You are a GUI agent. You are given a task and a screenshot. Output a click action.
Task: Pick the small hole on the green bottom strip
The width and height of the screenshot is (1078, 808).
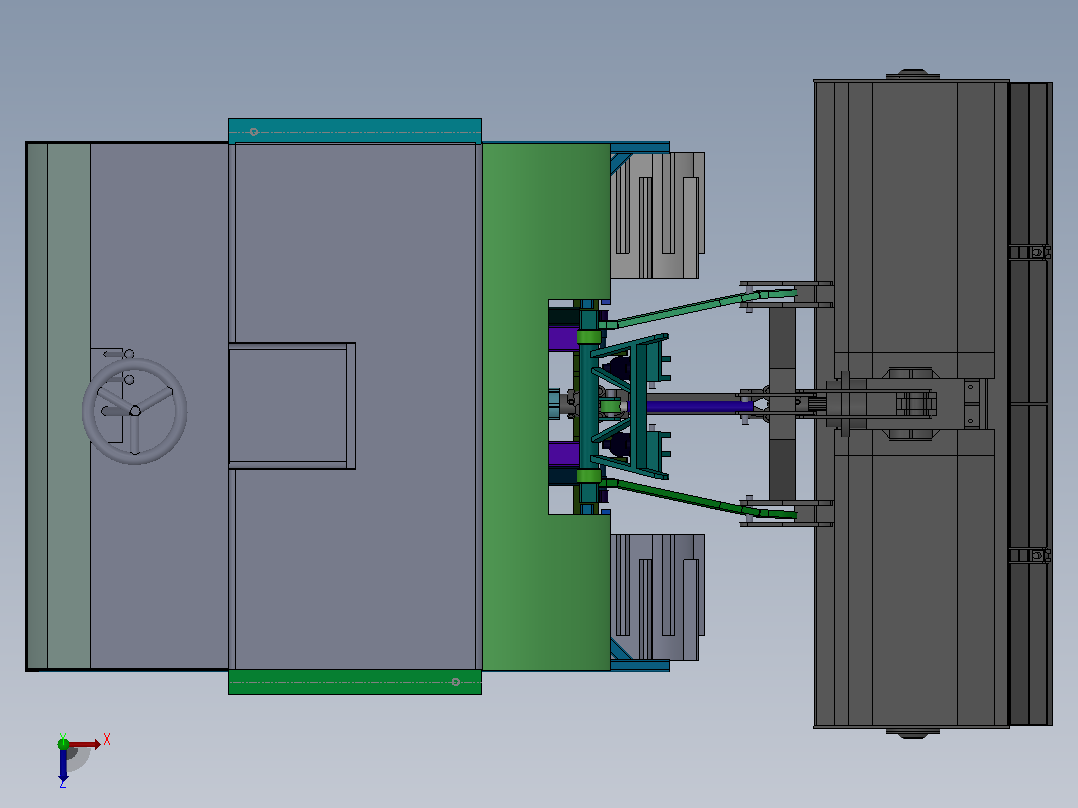(456, 682)
